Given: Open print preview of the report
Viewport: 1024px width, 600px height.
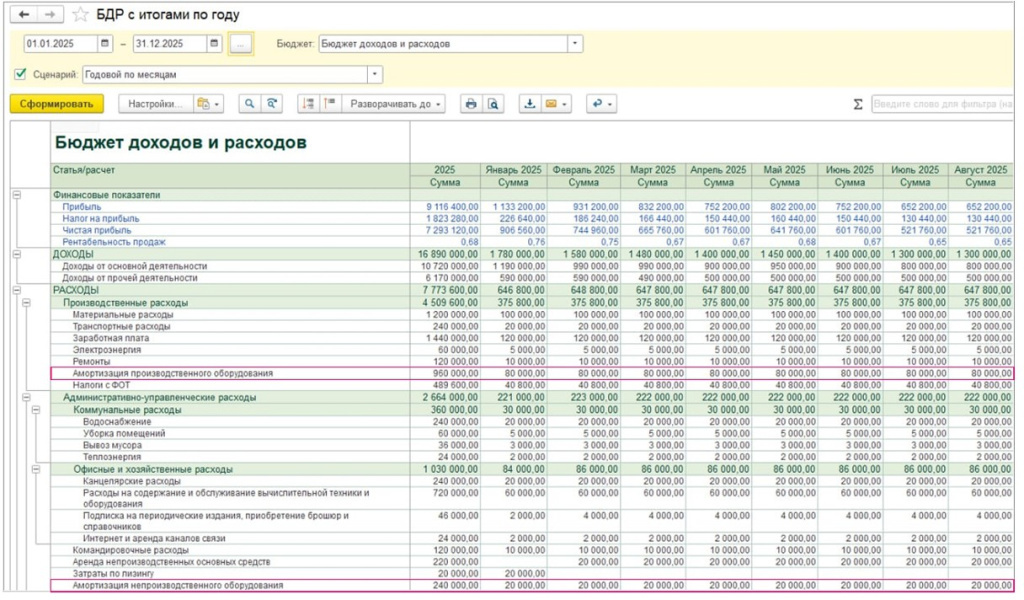Looking at the screenshot, I should point(493,104).
